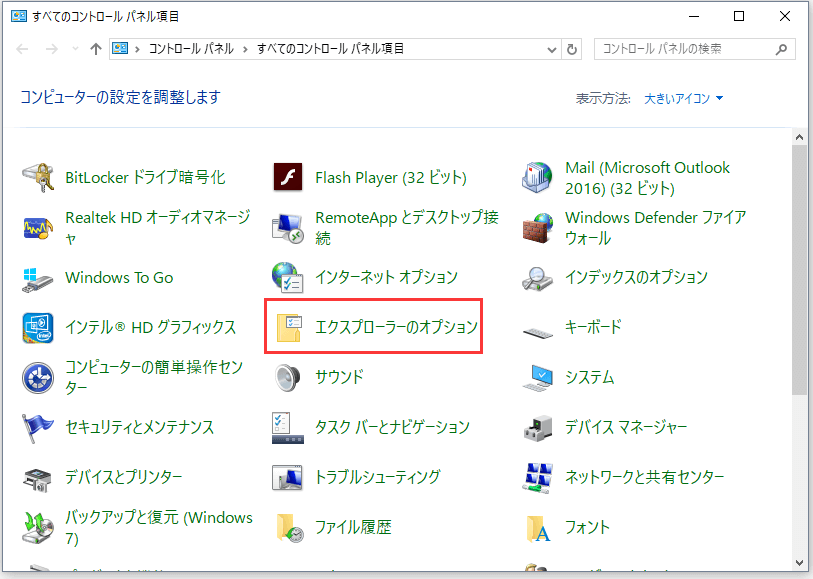Click the Flash Player (32 ビット) icon
This screenshot has width=813, height=579.
pyautogui.click(x=288, y=178)
